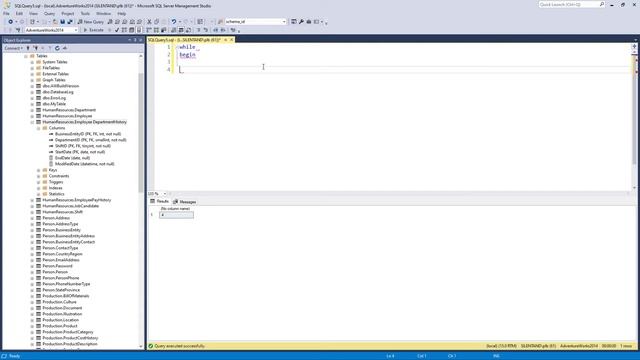Expand the Keys folder
Image resolution: width=640 pixels, height=360 pixels.
click(39, 170)
